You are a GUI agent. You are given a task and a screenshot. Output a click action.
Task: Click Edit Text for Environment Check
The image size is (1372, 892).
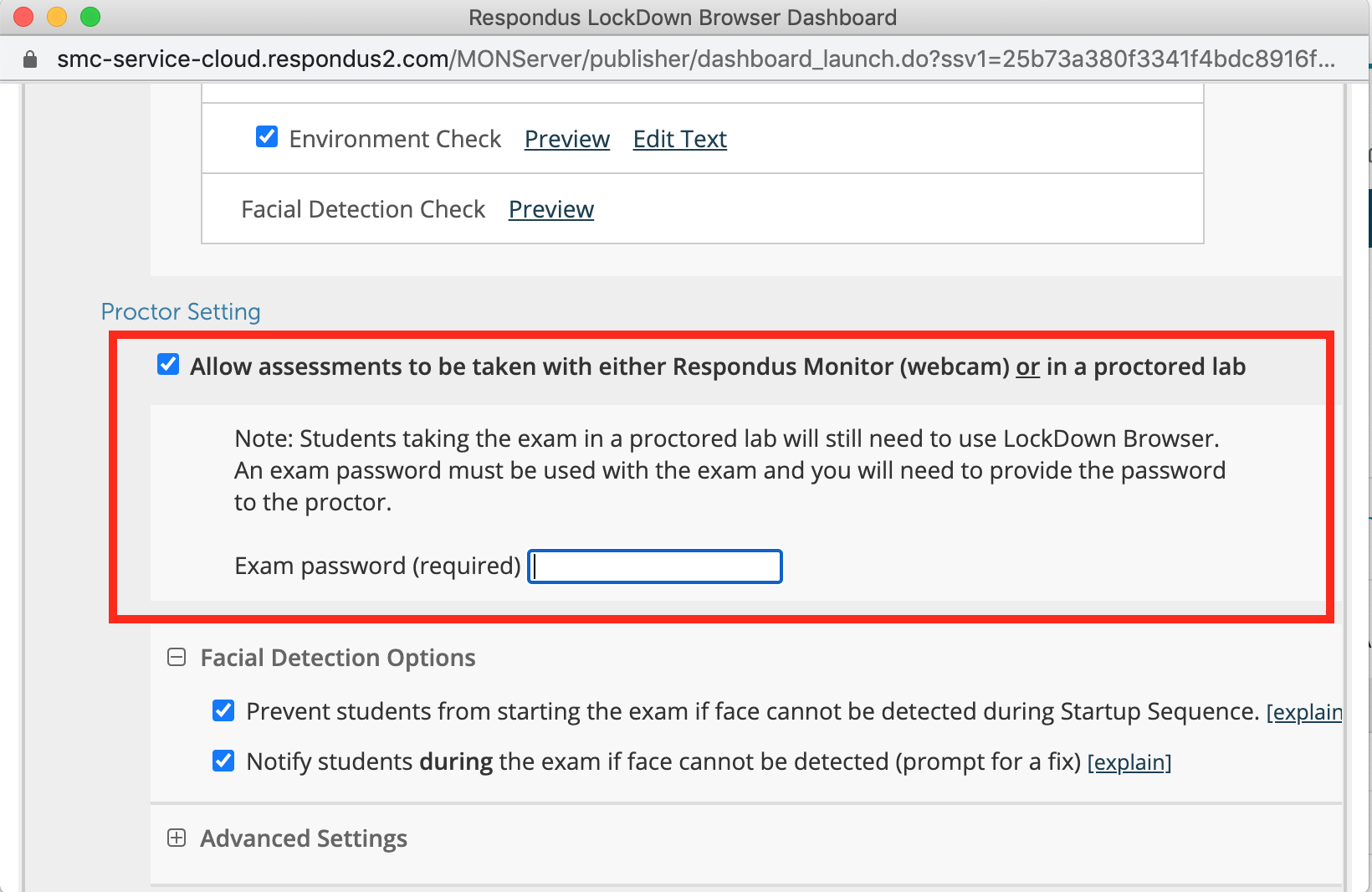point(679,139)
